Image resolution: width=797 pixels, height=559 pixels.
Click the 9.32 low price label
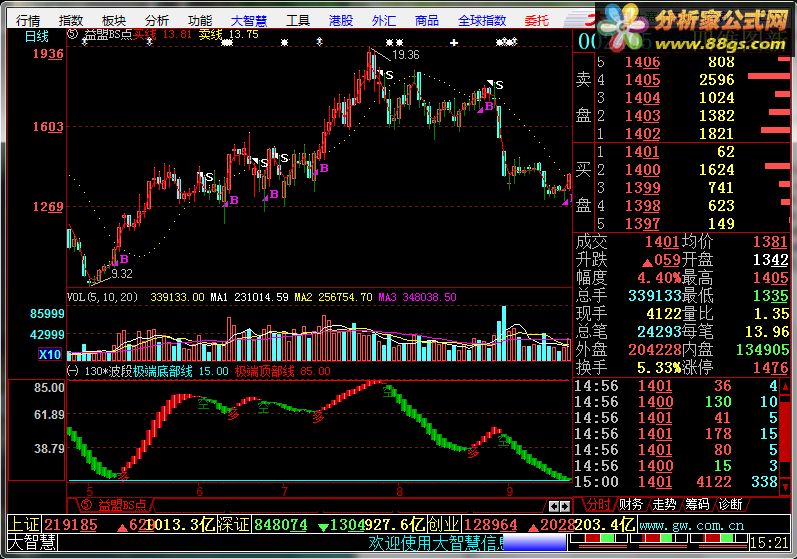[x=121, y=274]
